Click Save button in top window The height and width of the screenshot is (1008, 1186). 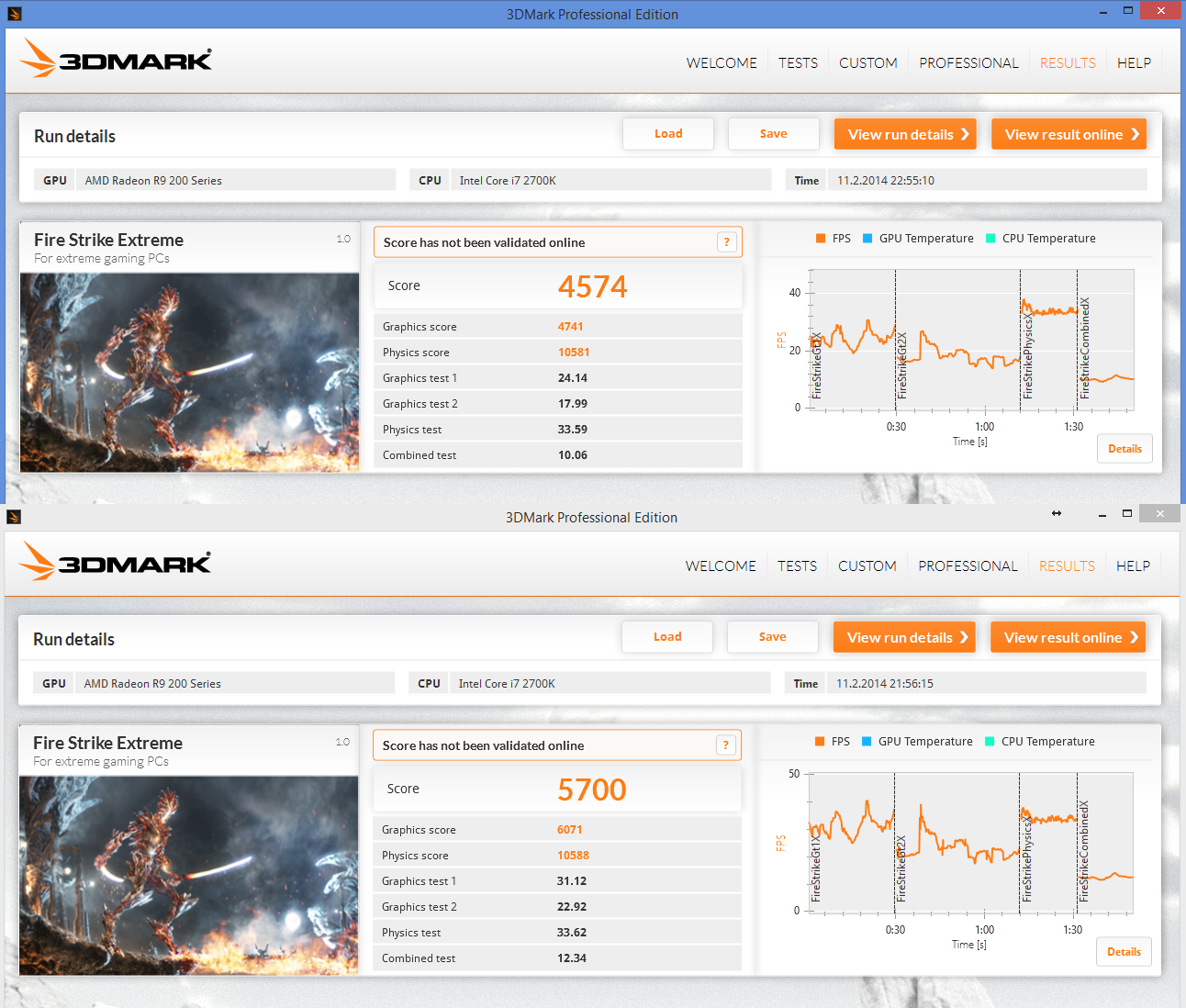click(773, 134)
